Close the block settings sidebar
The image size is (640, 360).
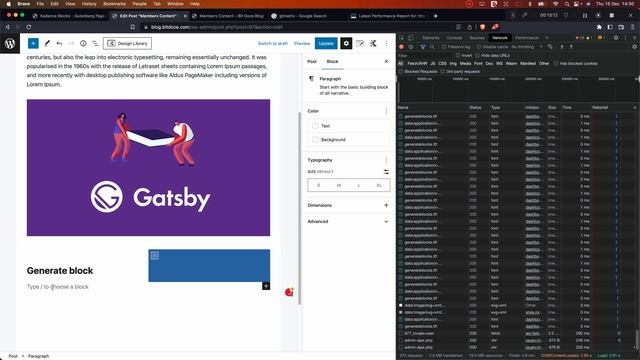(386, 61)
